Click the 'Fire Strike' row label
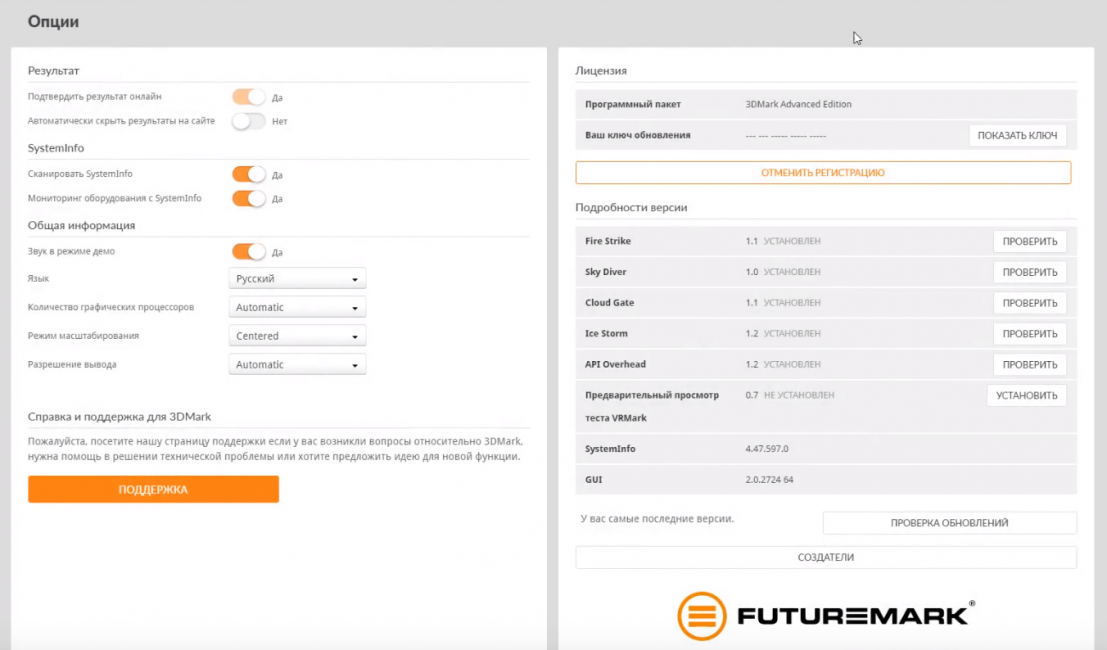The image size is (1107, 650). point(608,241)
